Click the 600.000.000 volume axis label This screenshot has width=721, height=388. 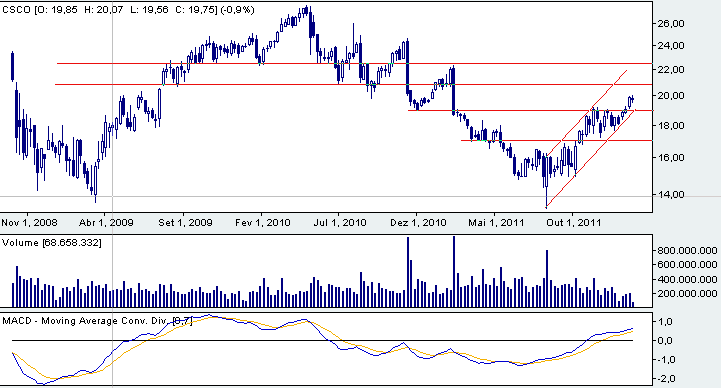coord(687,265)
